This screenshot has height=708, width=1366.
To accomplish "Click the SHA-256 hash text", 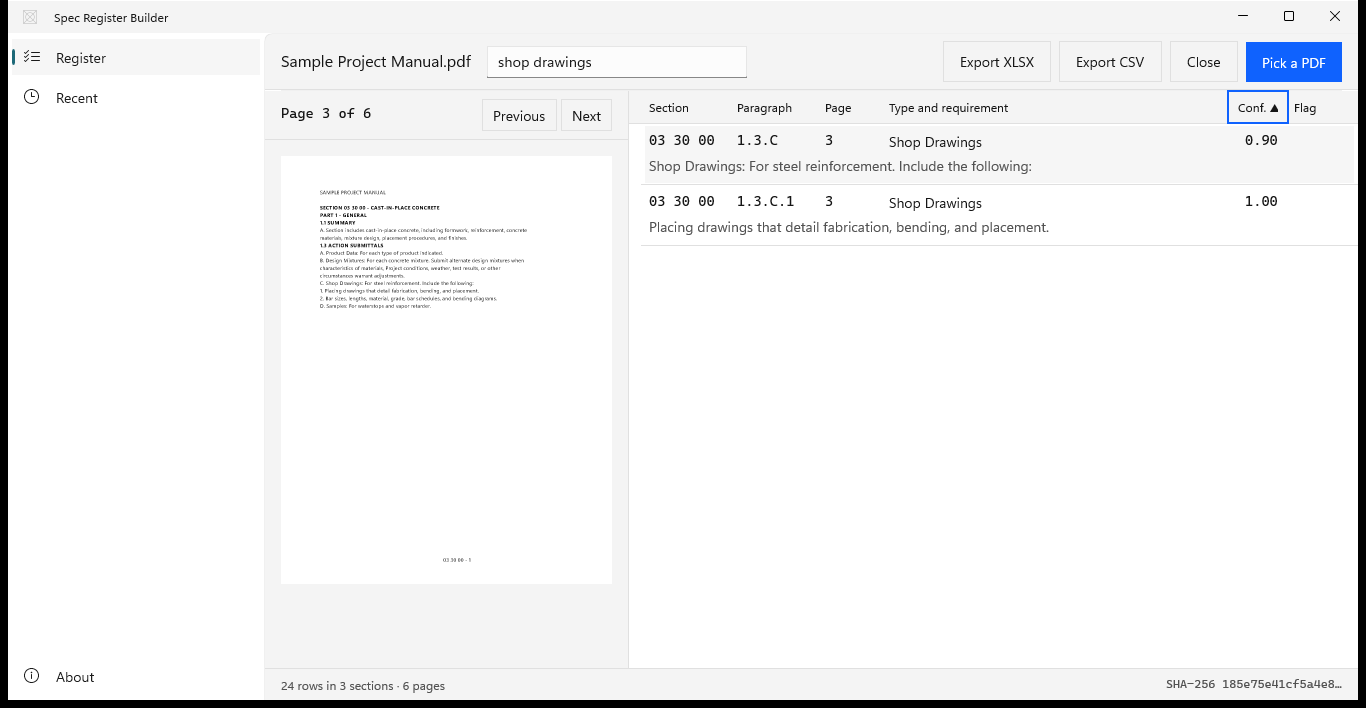I will [x=1254, y=685].
